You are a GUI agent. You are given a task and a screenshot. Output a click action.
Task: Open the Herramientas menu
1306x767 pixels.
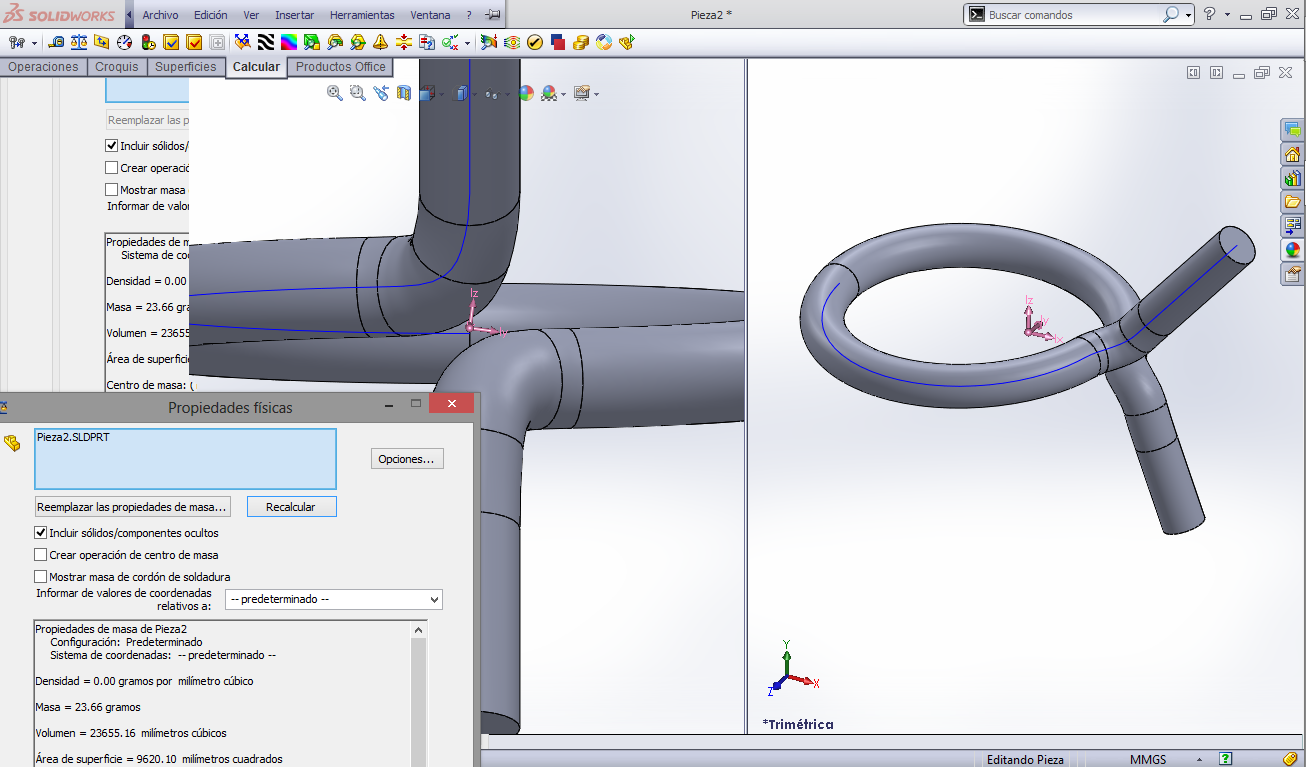(x=362, y=15)
